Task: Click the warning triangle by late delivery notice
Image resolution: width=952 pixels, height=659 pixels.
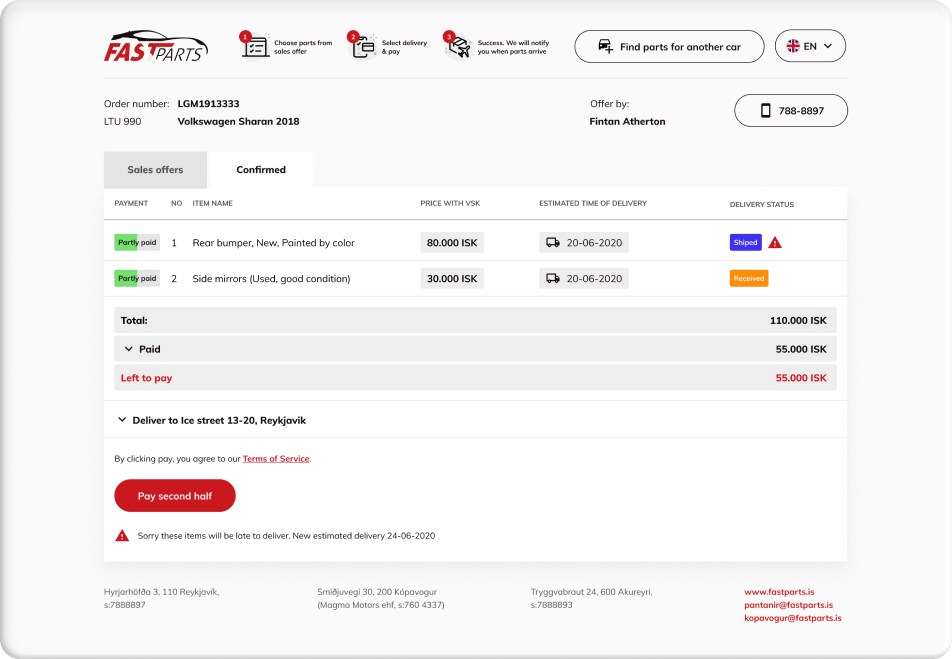Action: point(122,536)
